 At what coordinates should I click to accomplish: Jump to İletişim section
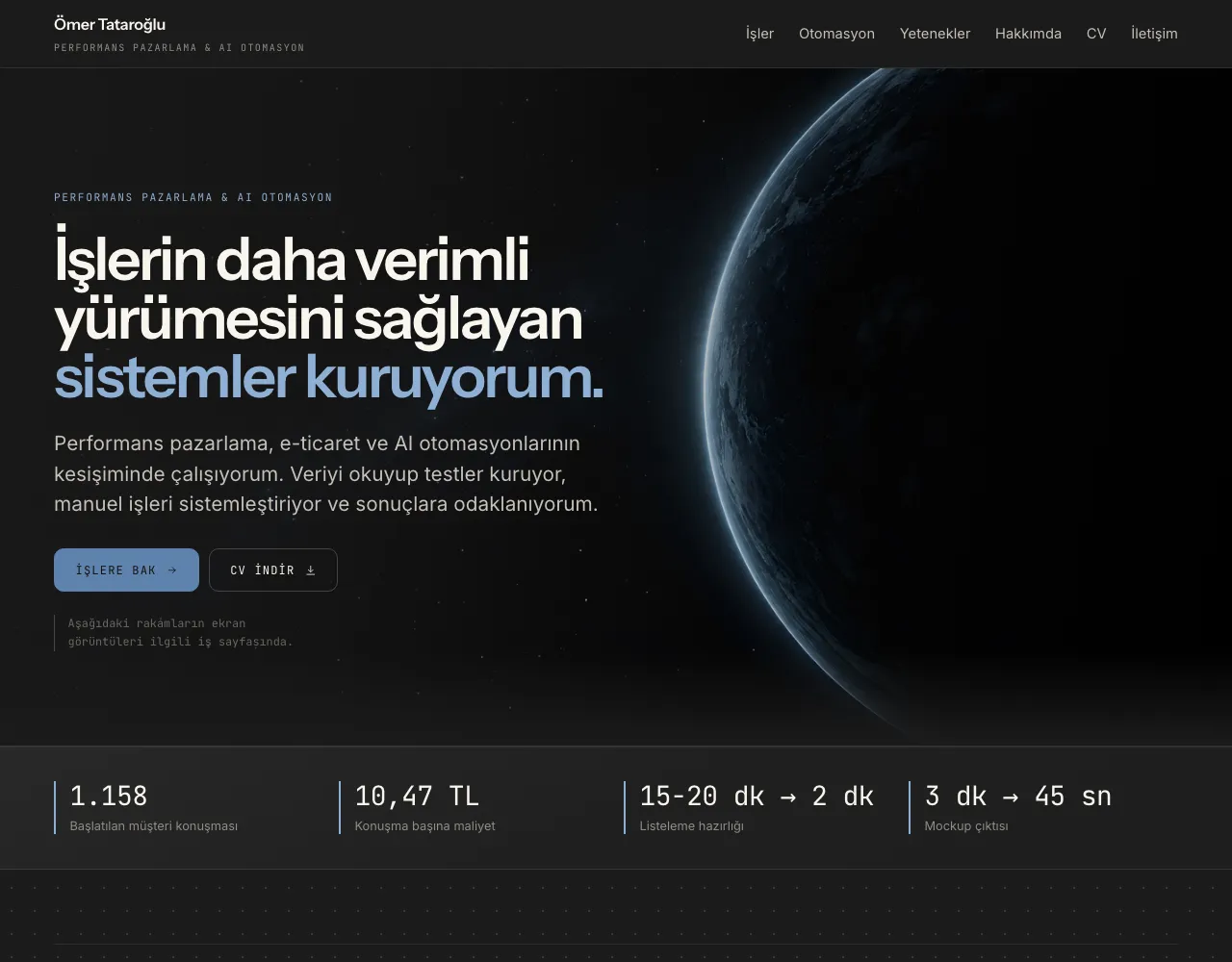[1154, 34]
